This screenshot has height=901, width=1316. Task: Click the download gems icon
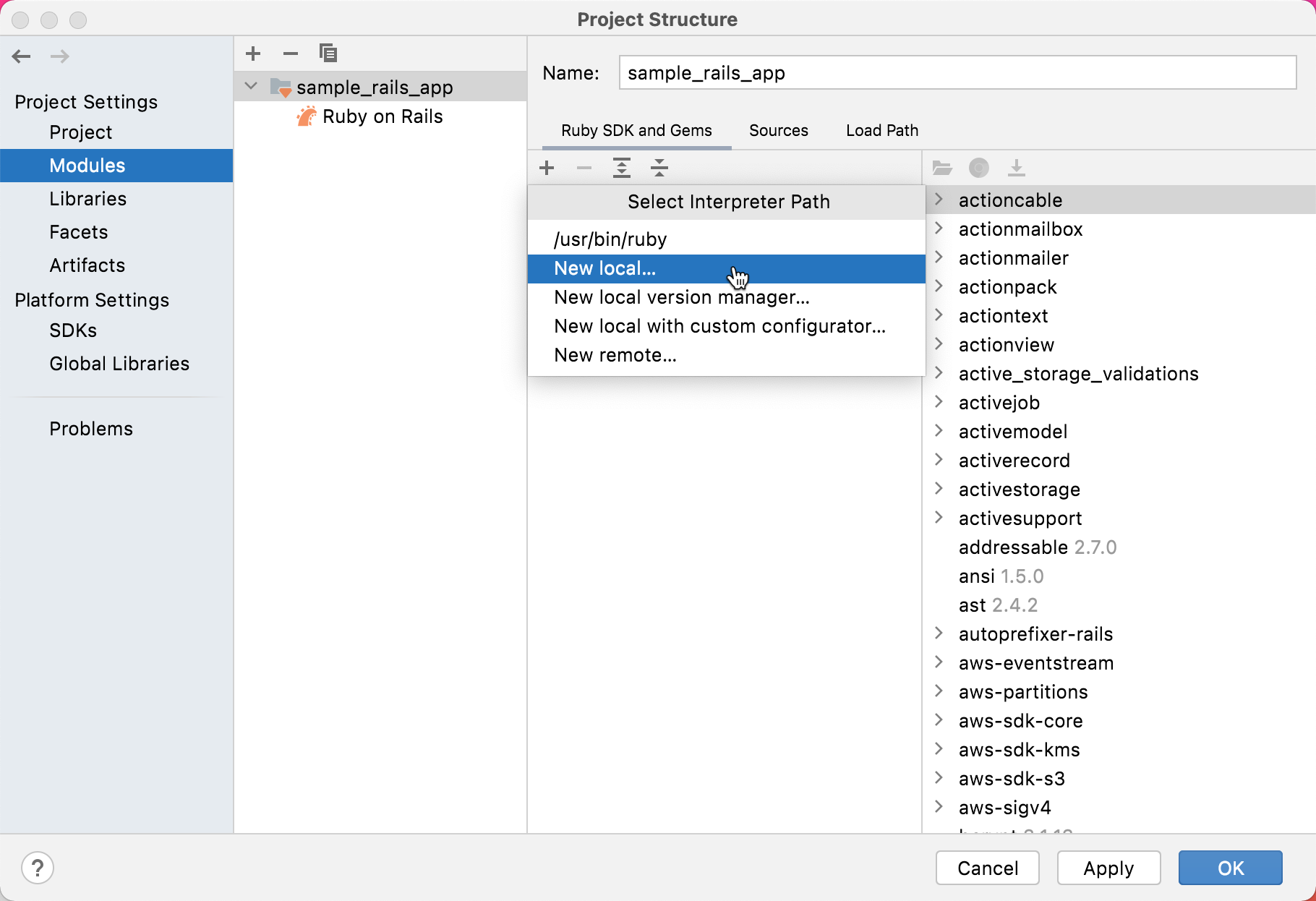(1017, 168)
